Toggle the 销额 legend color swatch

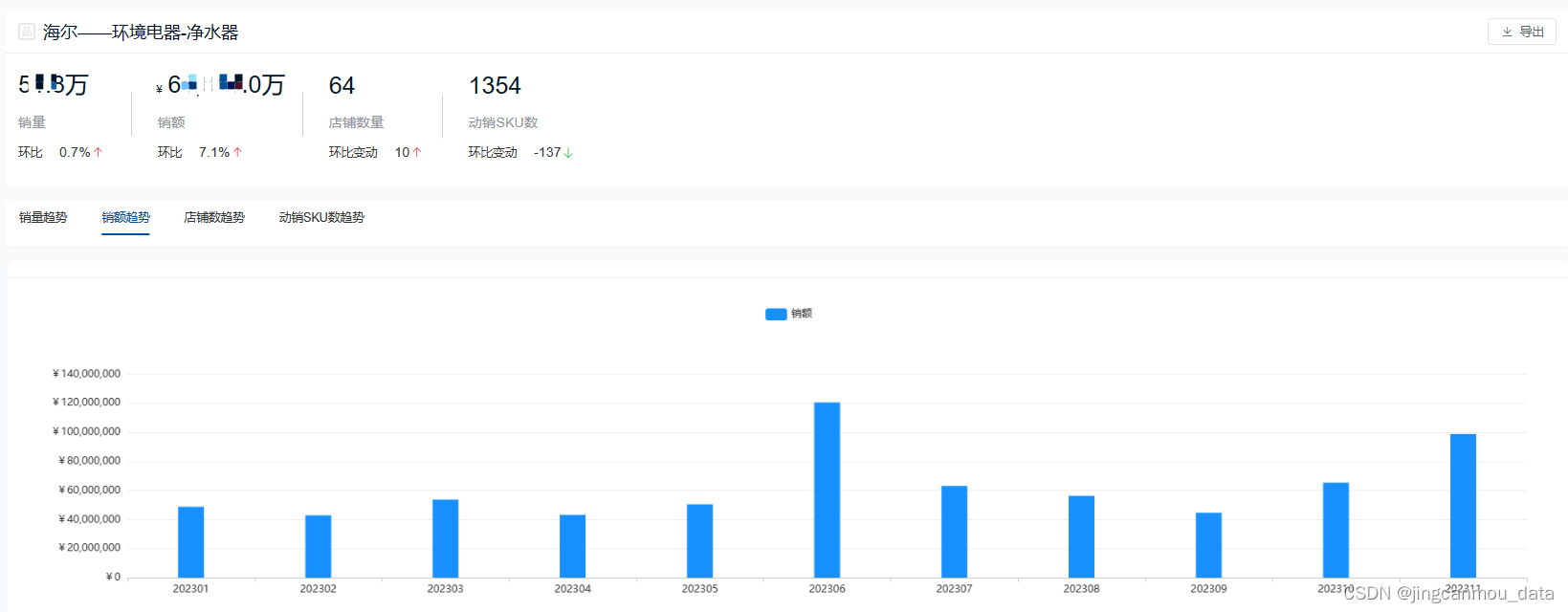(x=776, y=314)
